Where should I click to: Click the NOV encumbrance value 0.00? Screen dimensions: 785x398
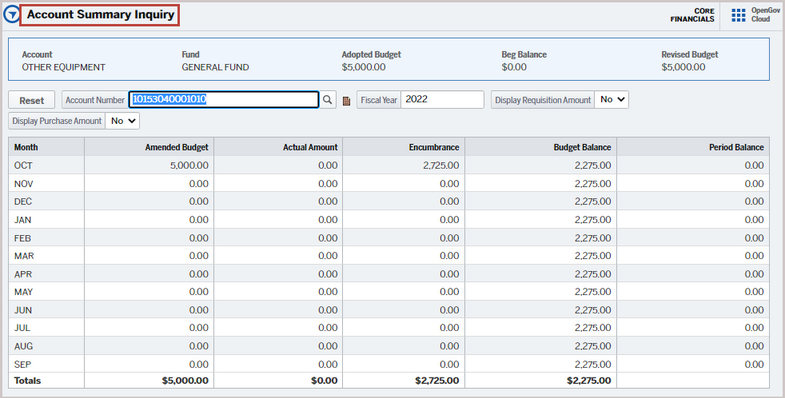pos(450,184)
